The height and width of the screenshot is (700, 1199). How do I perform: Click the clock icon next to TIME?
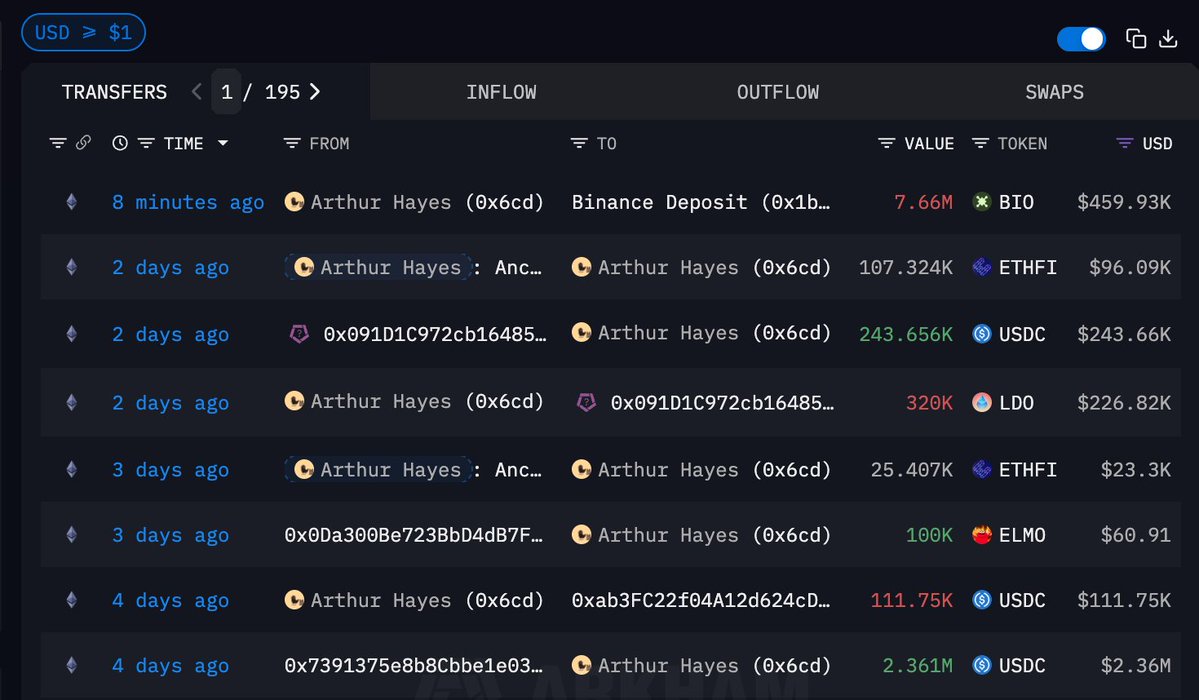click(120, 143)
